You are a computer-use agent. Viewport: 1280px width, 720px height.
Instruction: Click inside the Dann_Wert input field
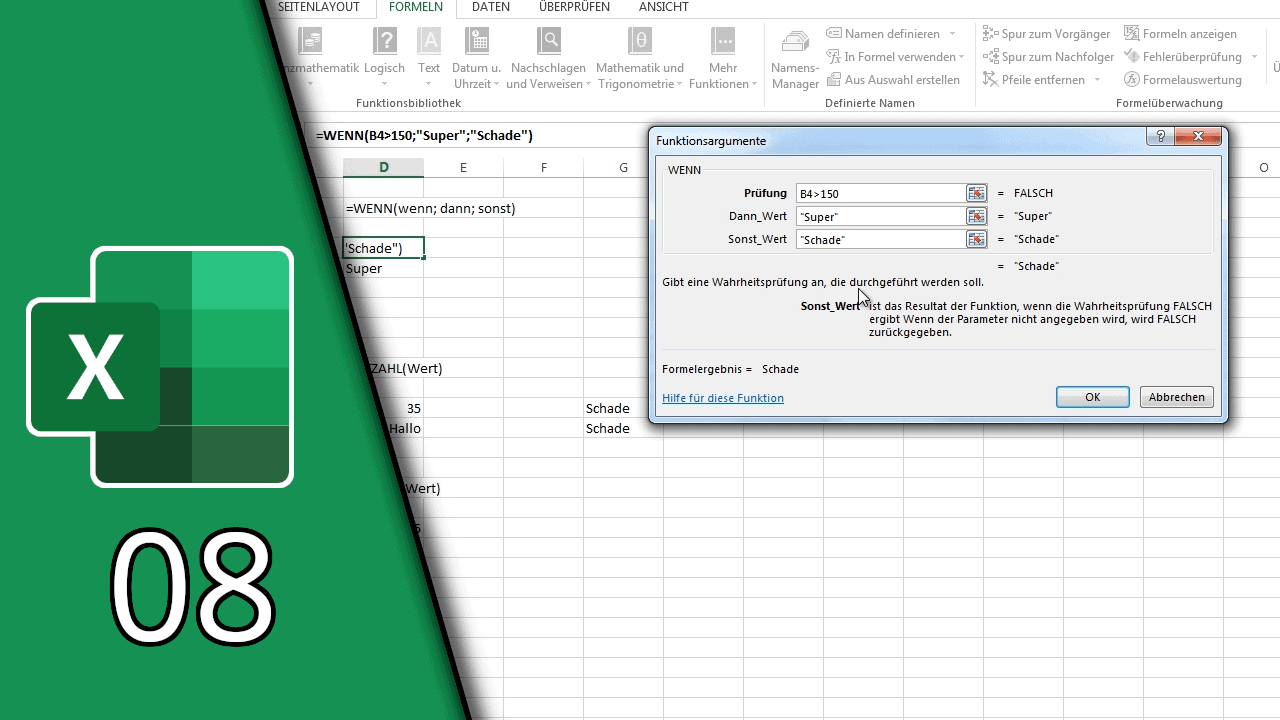[x=880, y=216]
